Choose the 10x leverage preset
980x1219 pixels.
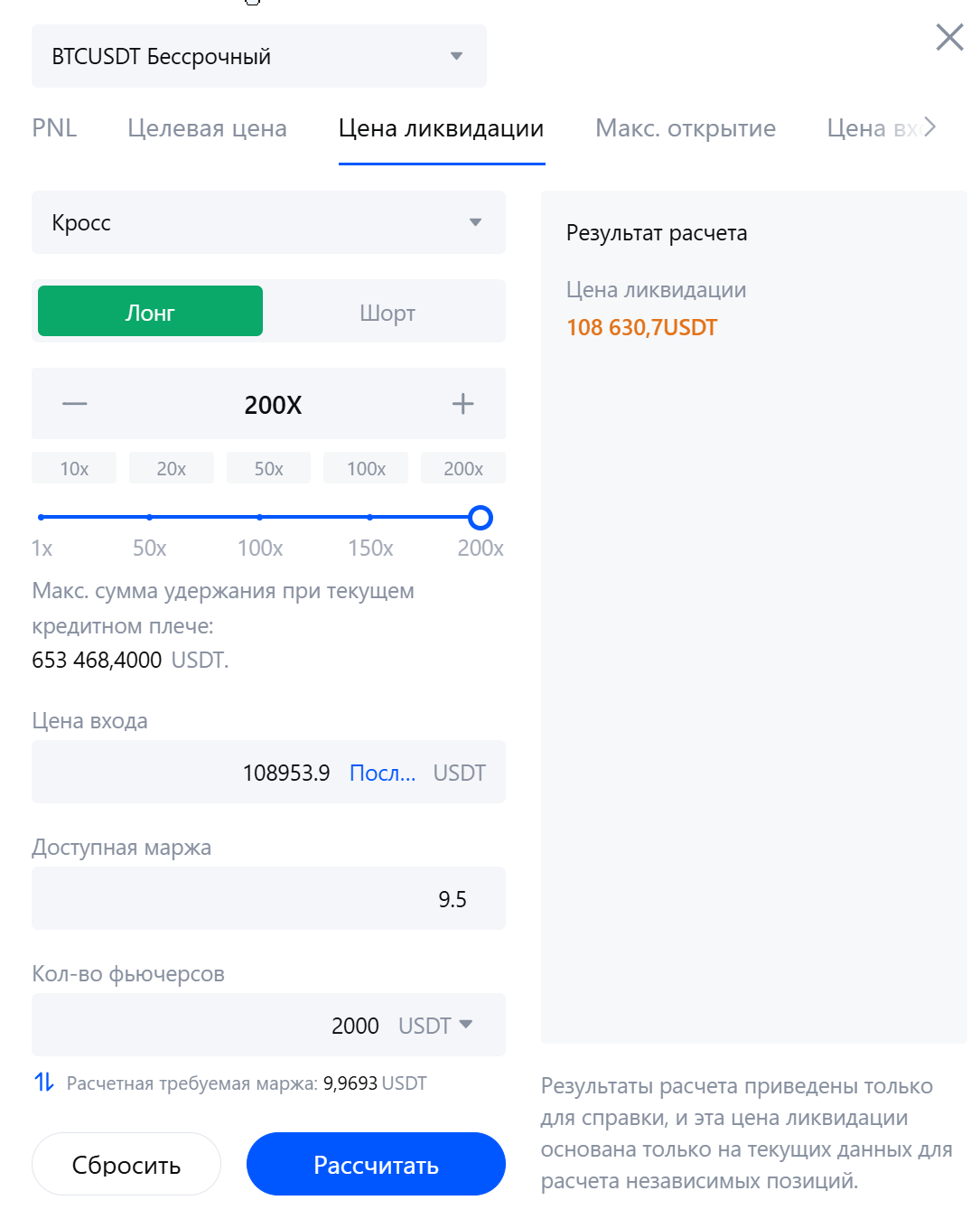click(x=74, y=468)
